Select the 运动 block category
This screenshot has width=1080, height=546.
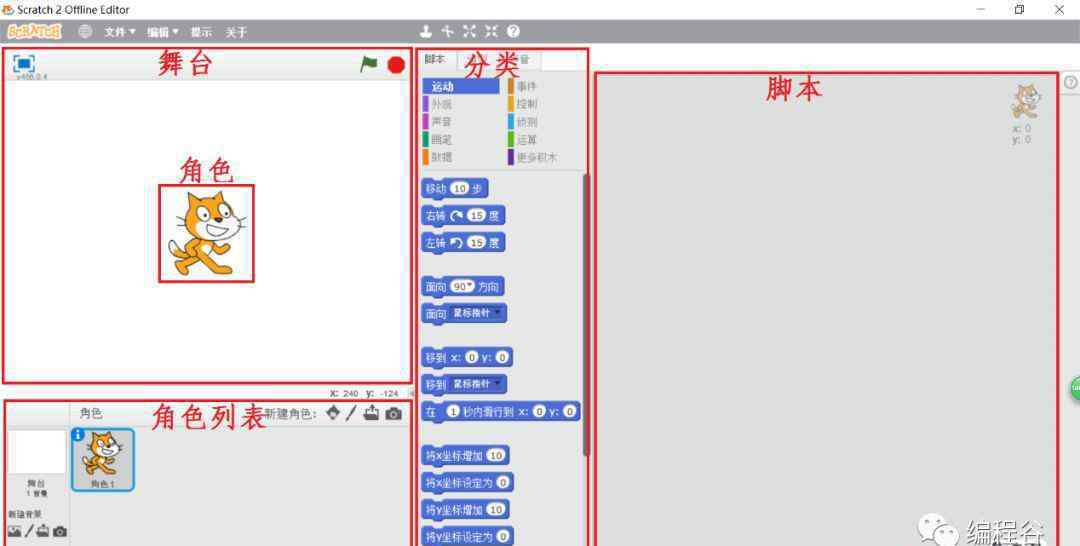(461, 86)
